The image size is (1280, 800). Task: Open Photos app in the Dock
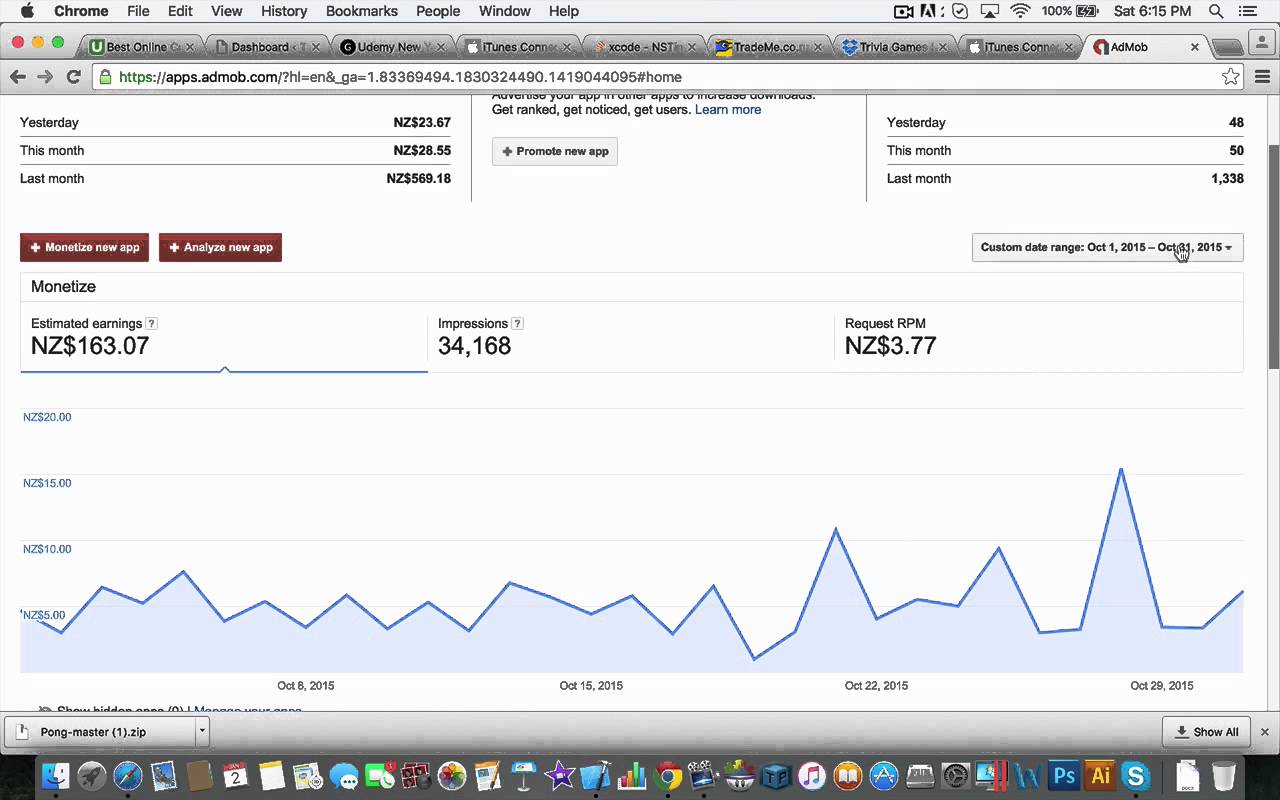(x=452, y=775)
